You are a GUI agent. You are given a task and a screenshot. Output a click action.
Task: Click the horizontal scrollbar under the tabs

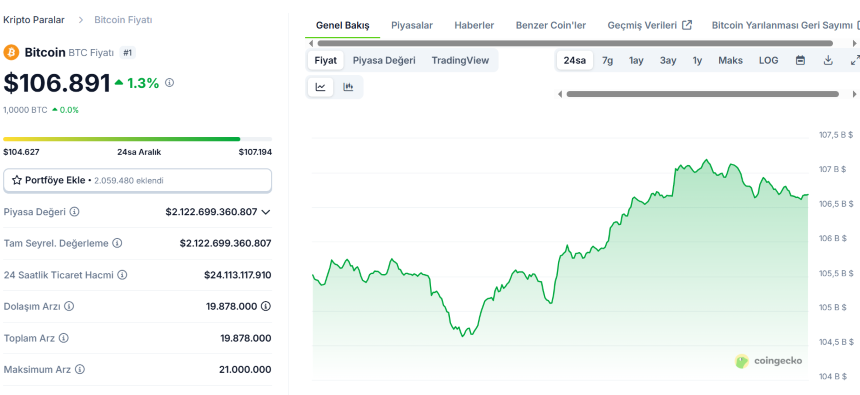(x=575, y=43)
